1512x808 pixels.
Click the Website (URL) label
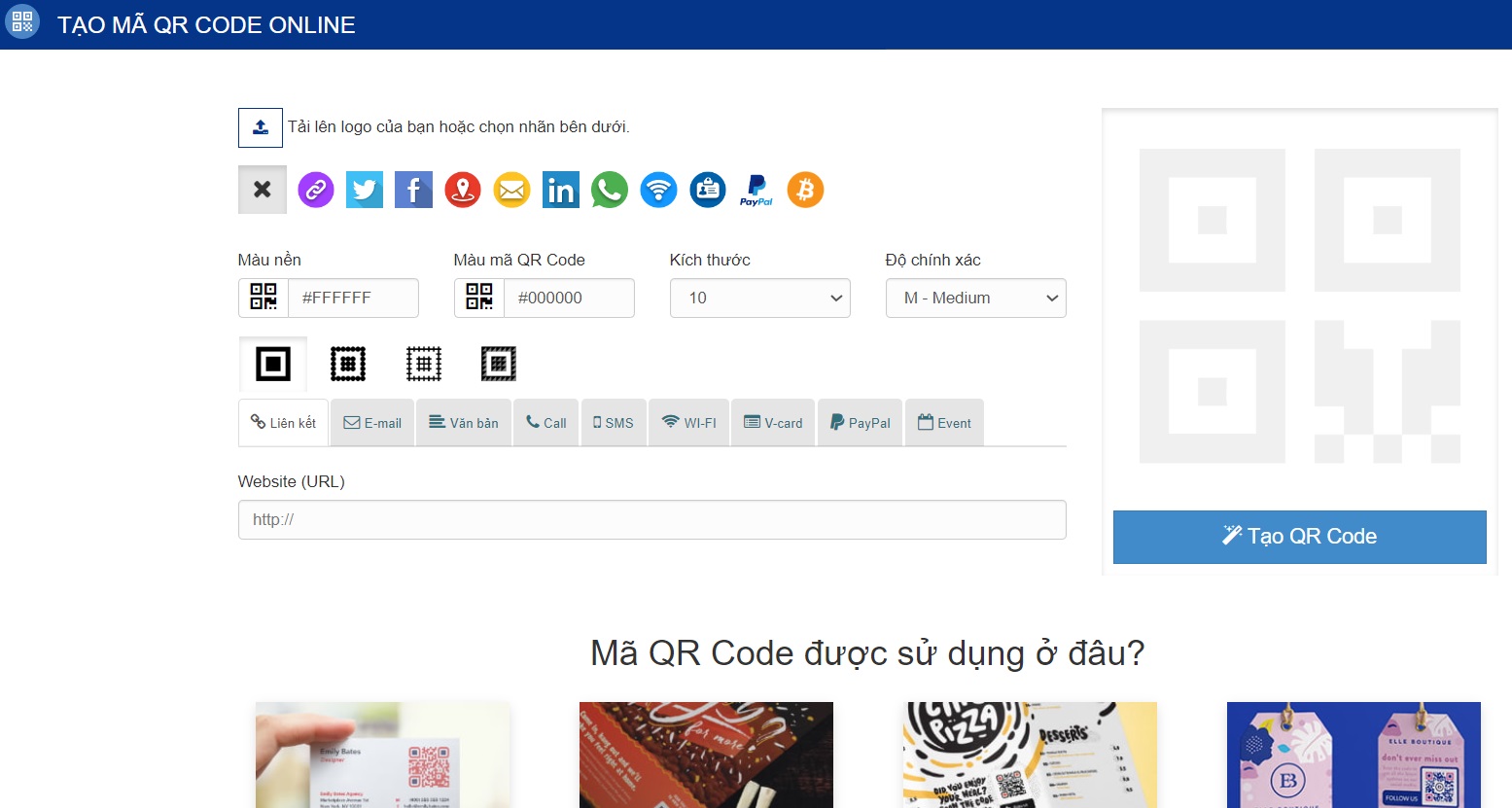pos(292,481)
